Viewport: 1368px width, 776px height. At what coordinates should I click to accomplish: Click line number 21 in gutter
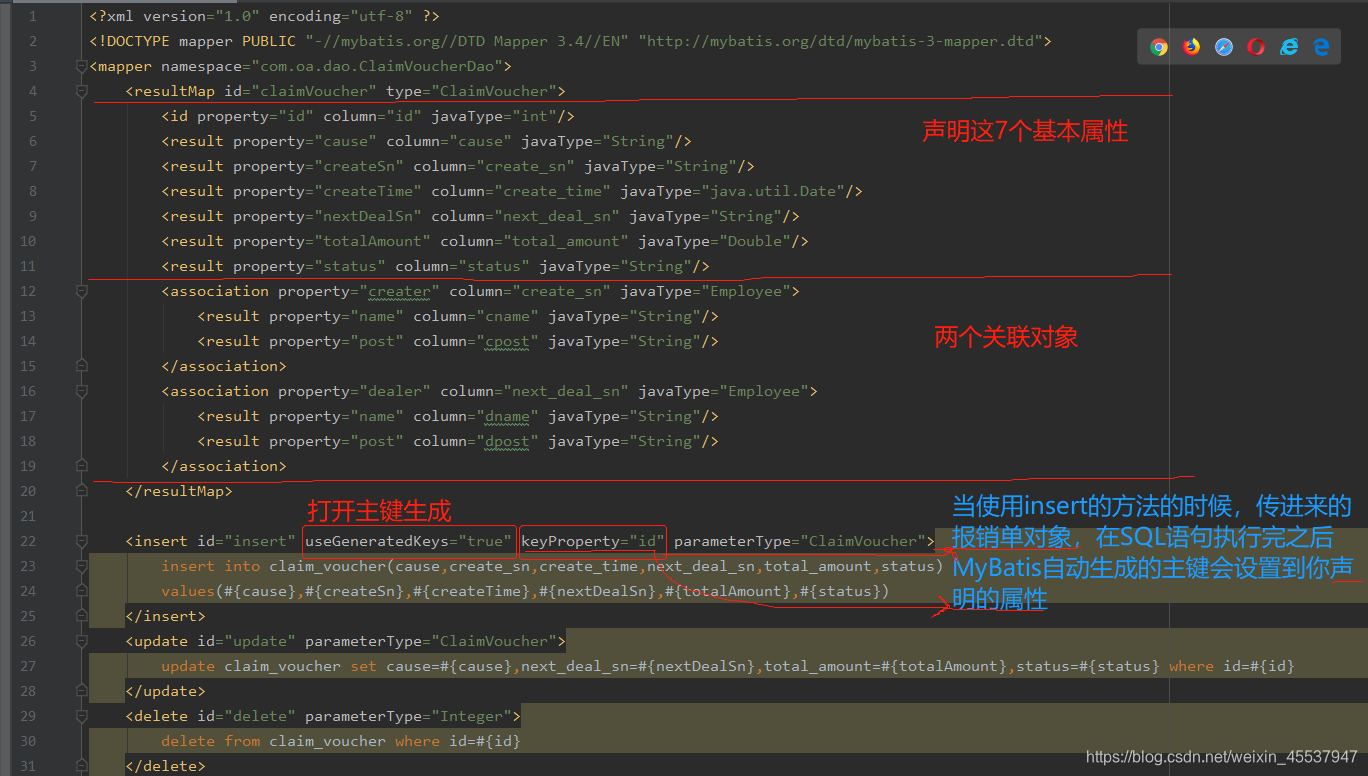(27, 516)
